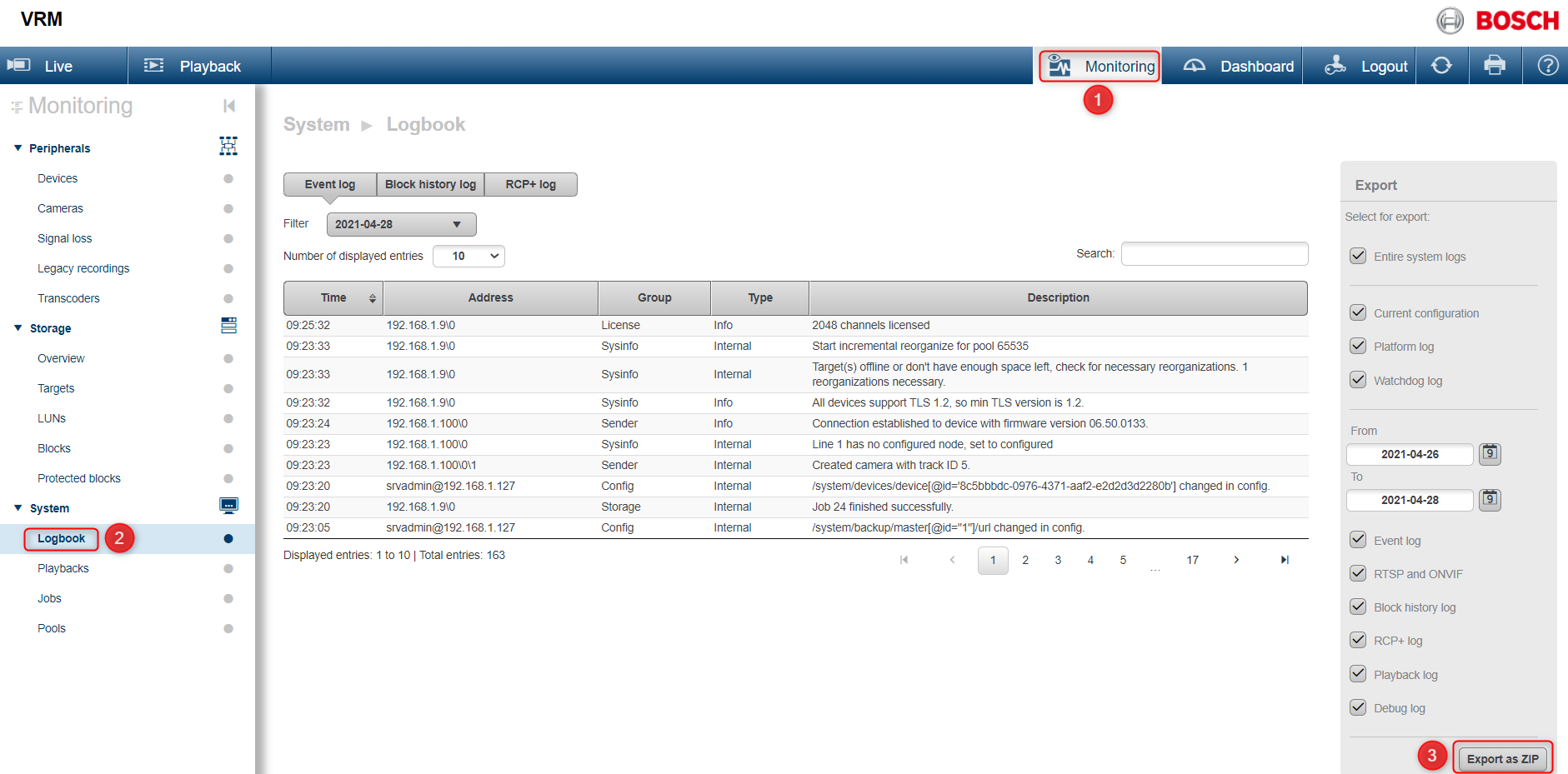Open the print icon
Screen dimensions: 1568x774
(1495, 65)
